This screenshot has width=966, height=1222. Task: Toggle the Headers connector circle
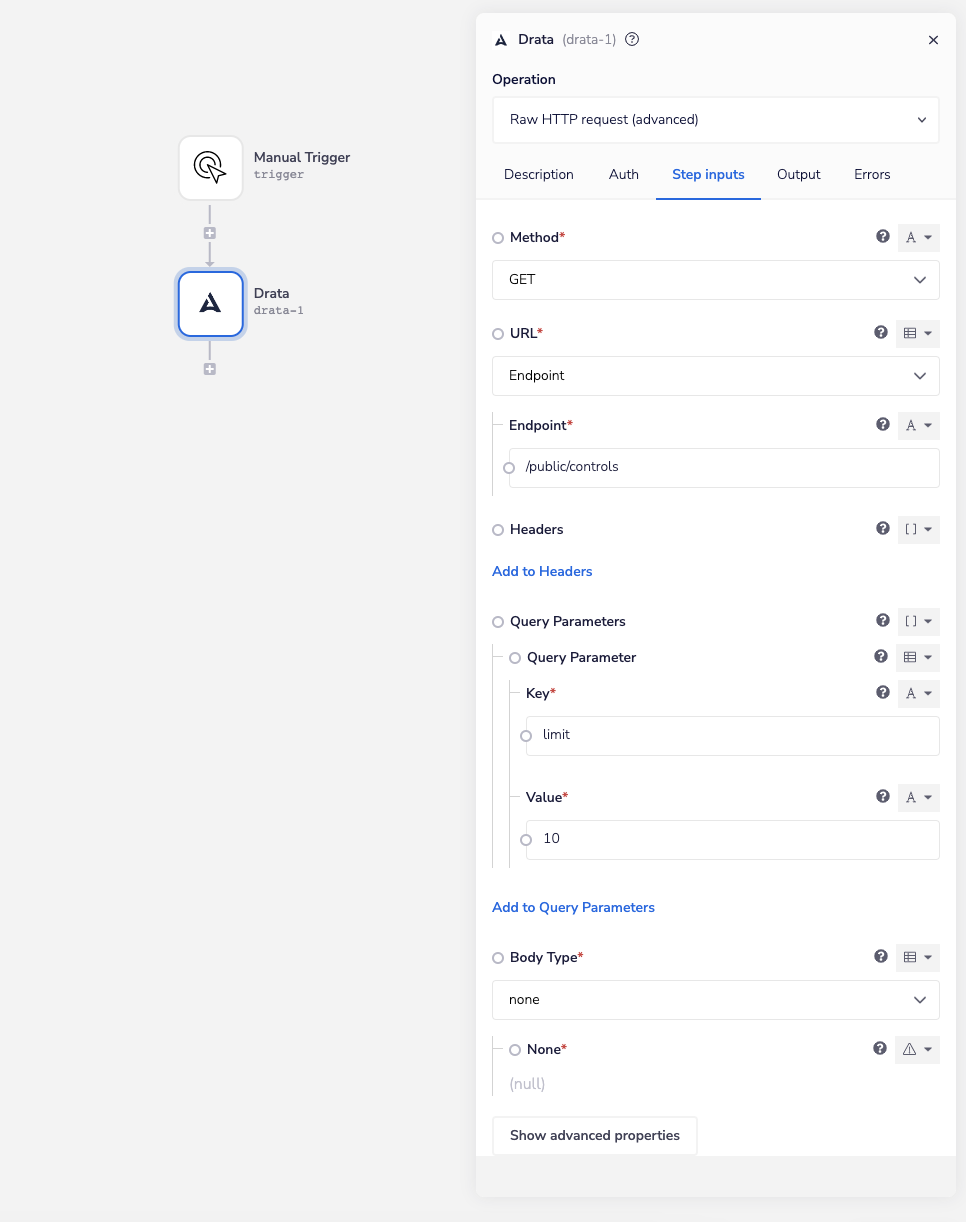[x=498, y=530]
